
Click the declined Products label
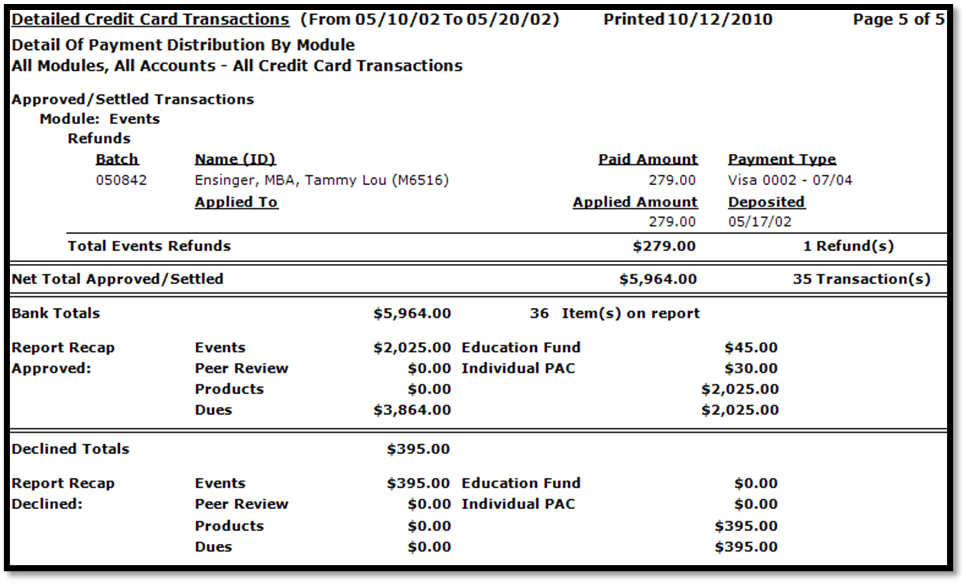(x=229, y=526)
